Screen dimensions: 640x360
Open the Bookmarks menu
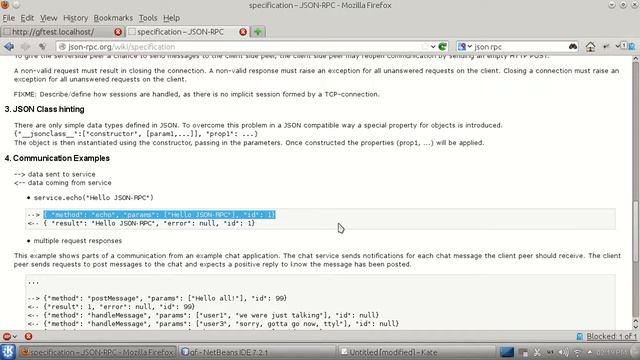pos(113,18)
